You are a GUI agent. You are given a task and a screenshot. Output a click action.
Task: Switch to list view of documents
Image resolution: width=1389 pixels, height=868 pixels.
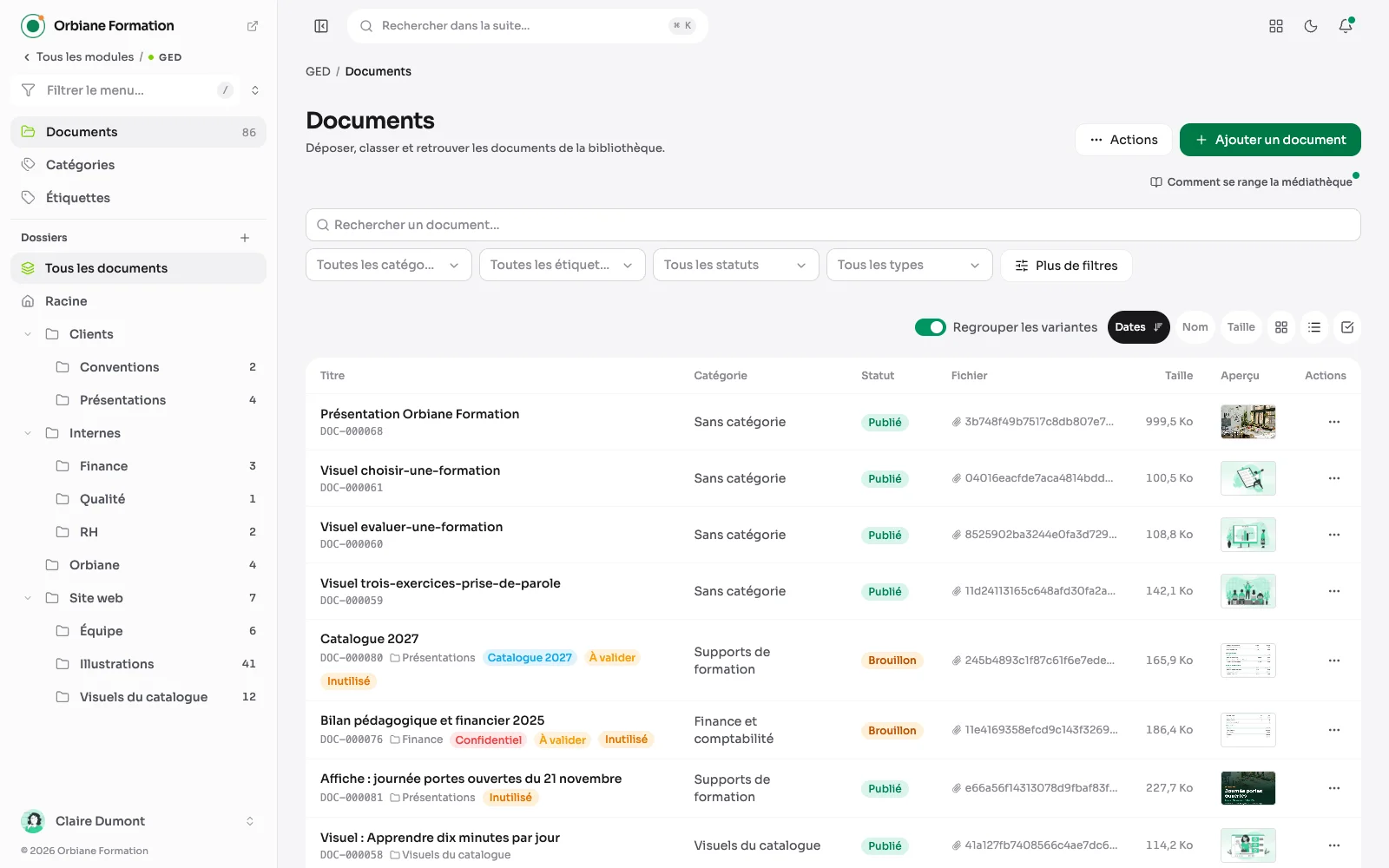(x=1314, y=327)
